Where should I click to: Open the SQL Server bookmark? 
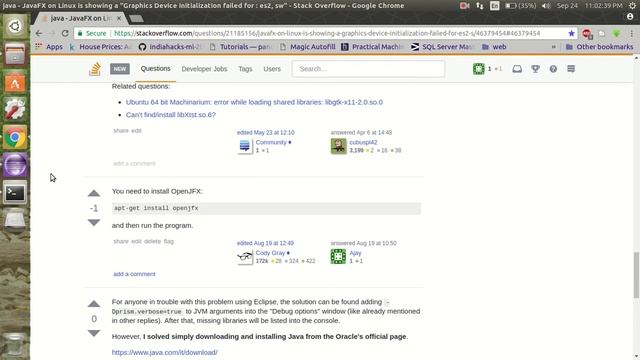point(442,47)
